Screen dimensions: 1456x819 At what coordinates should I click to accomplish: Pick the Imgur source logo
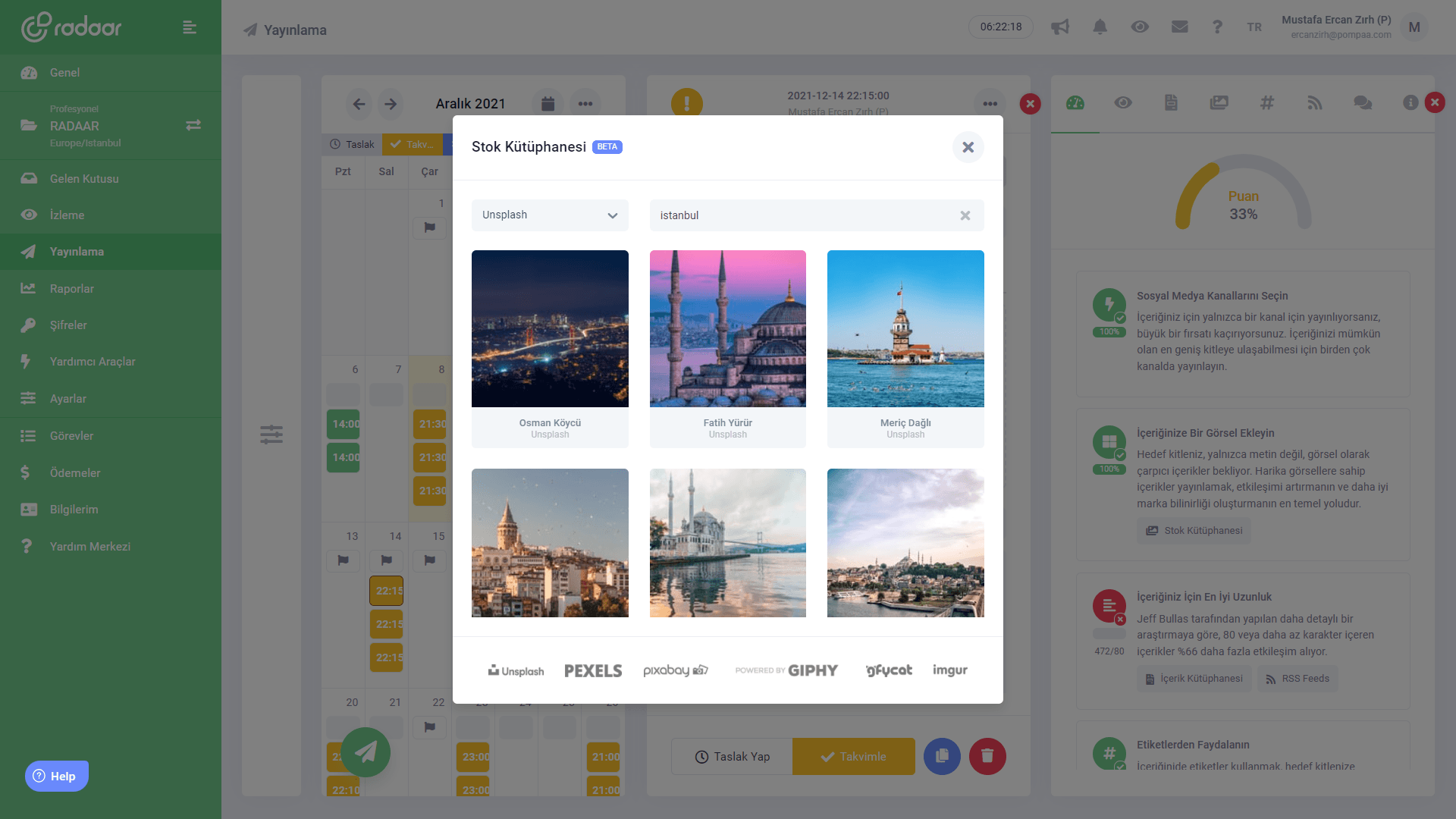click(949, 670)
